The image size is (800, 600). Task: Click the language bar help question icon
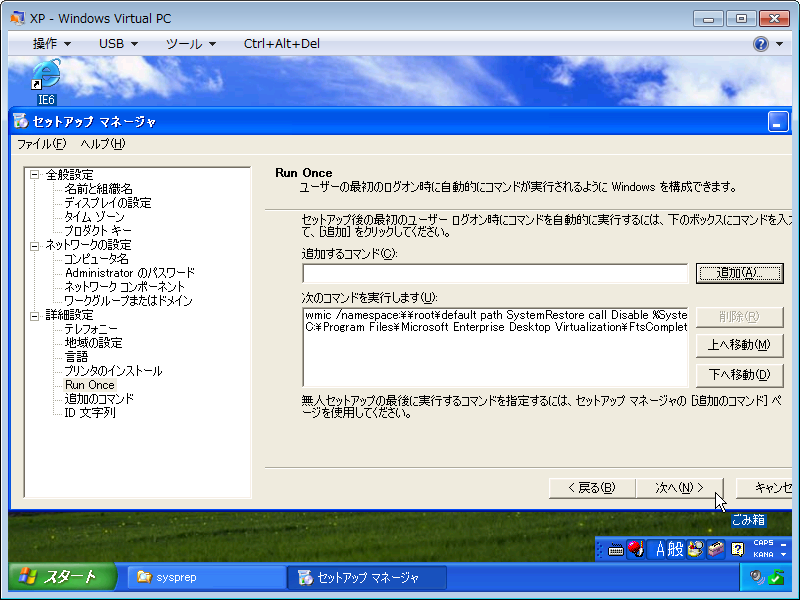point(737,549)
